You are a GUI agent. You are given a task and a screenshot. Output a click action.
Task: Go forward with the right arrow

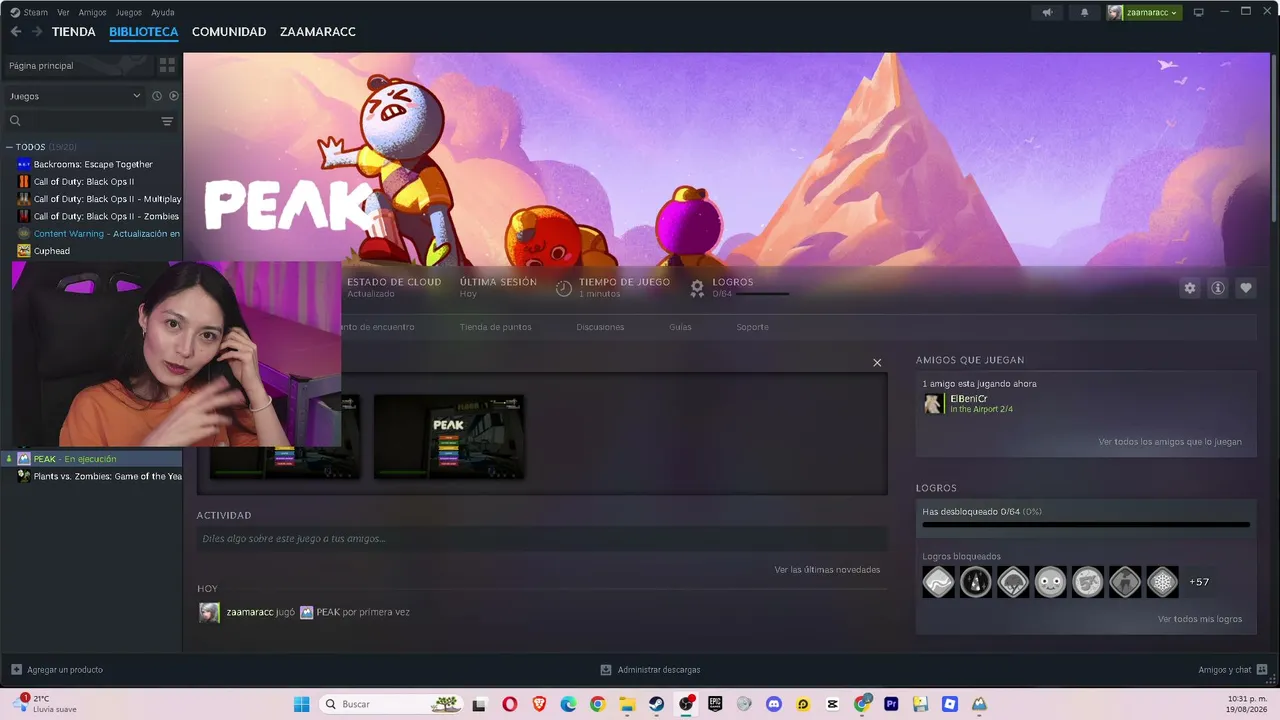click(x=37, y=32)
